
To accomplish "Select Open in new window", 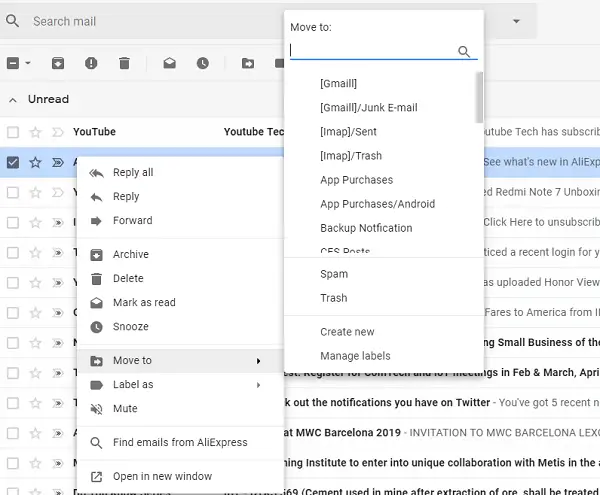I will coord(180,477).
